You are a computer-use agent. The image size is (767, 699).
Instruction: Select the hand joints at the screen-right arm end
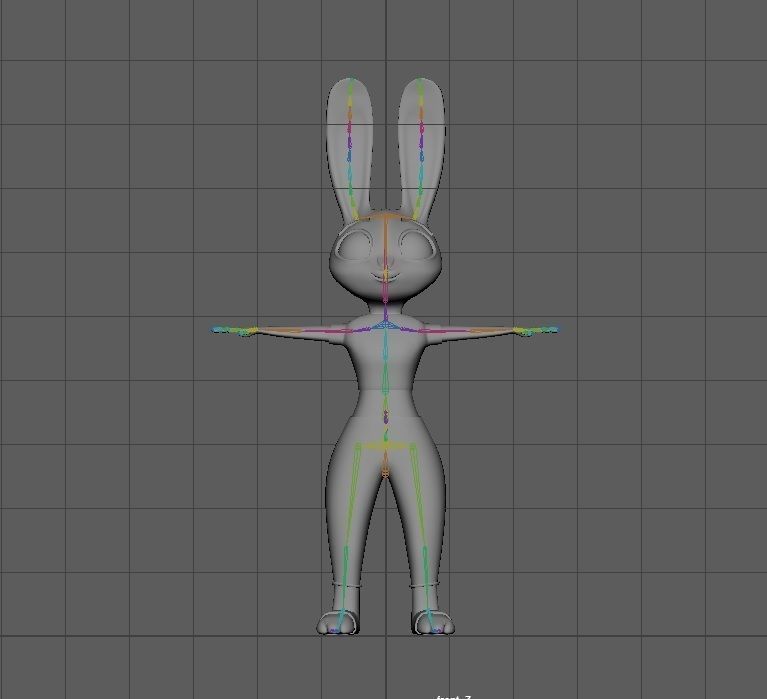coord(536,331)
